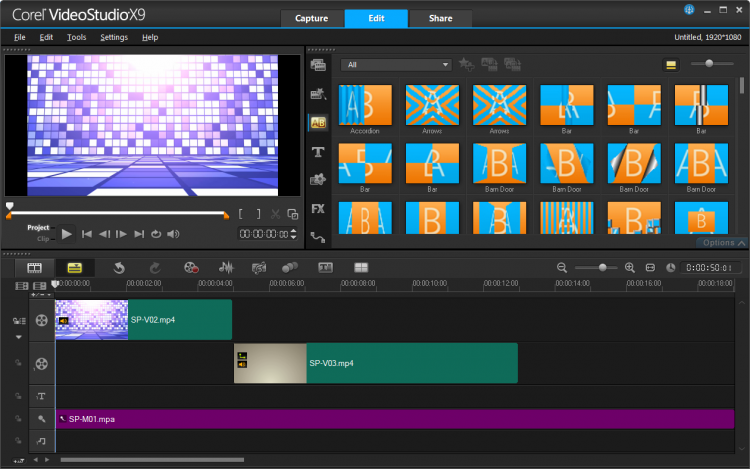This screenshot has height=469, width=750.
Task: Click the Fit project in timeline window icon
Action: pyautogui.click(x=650, y=268)
